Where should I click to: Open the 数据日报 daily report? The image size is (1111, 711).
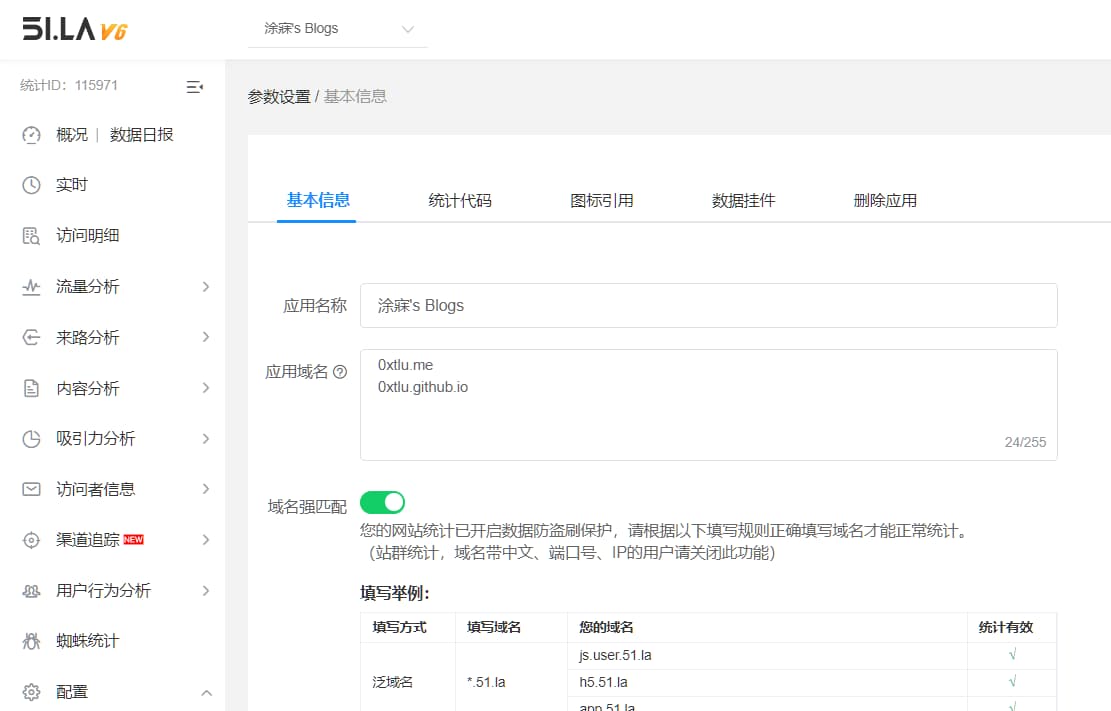[142, 135]
